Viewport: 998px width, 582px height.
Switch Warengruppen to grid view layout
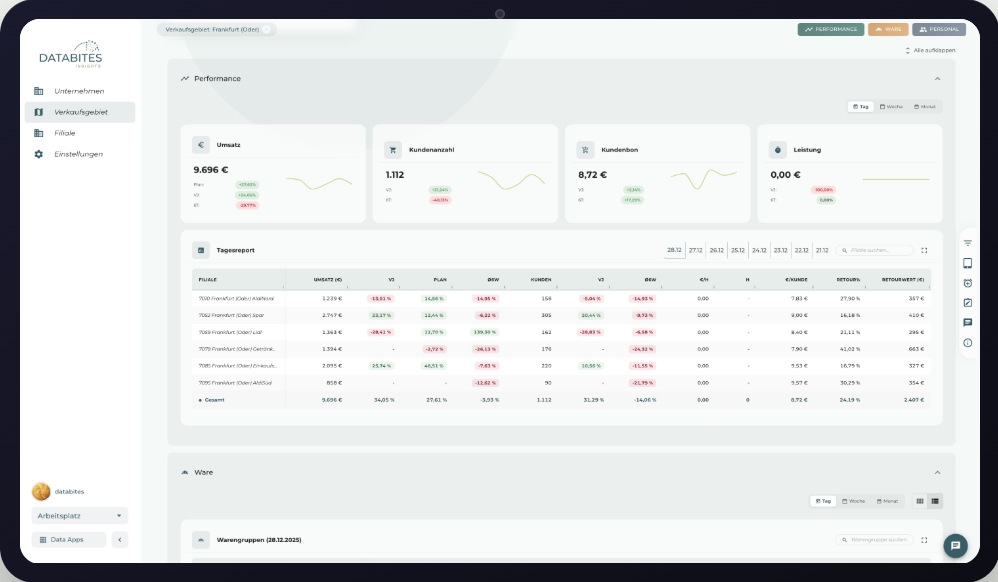pyautogui.click(x=919, y=501)
